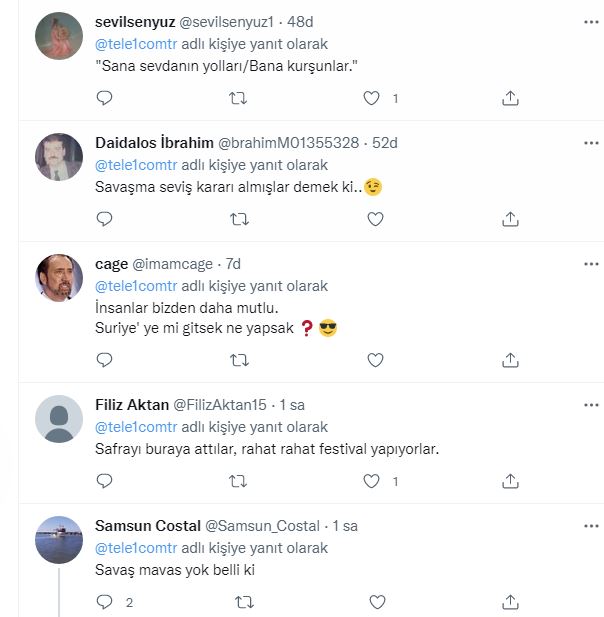Like Filiz Aktan's tweet
This screenshot has height=617, width=604.
tap(372, 481)
